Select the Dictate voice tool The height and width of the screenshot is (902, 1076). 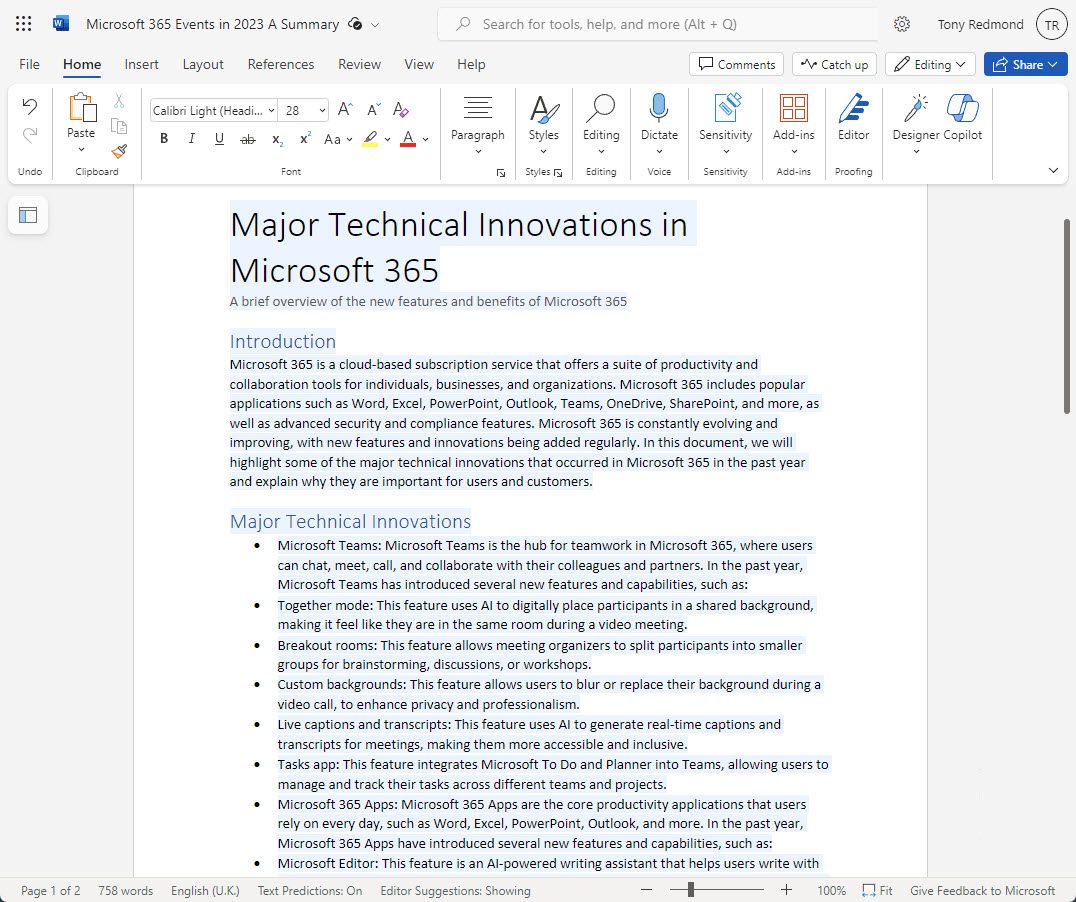click(659, 118)
